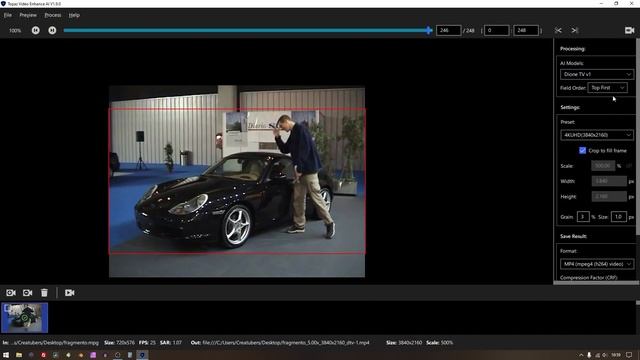Viewport: 640px width, 360px height.
Task: Click the remove video (camera minus) icon
Action: (x=27, y=293)
